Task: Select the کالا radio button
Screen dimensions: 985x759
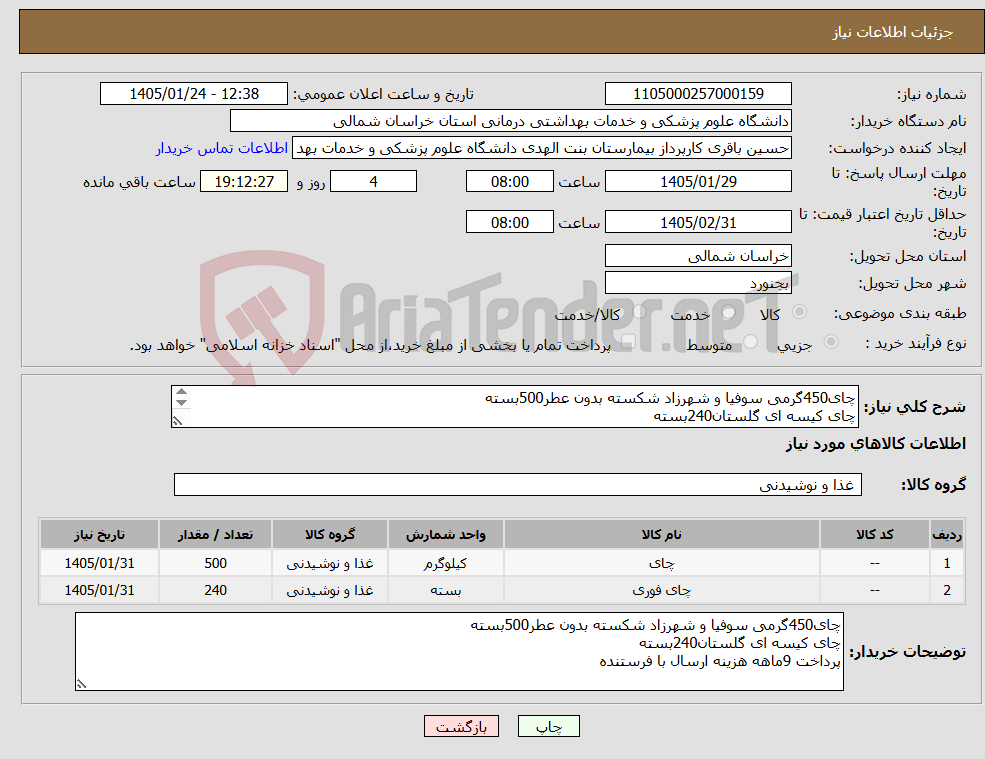Action: pyautogui.click(x=800, y=312)
